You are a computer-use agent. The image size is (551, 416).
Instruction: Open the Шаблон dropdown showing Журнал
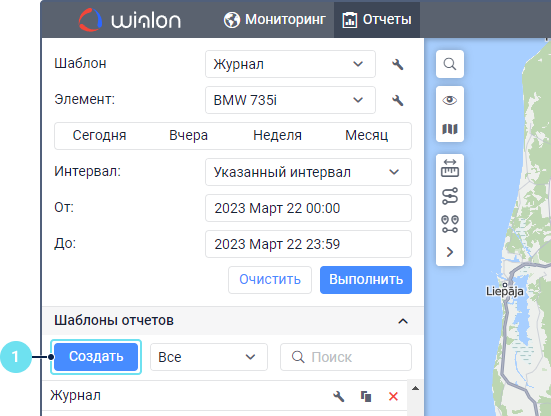(290, 64)
